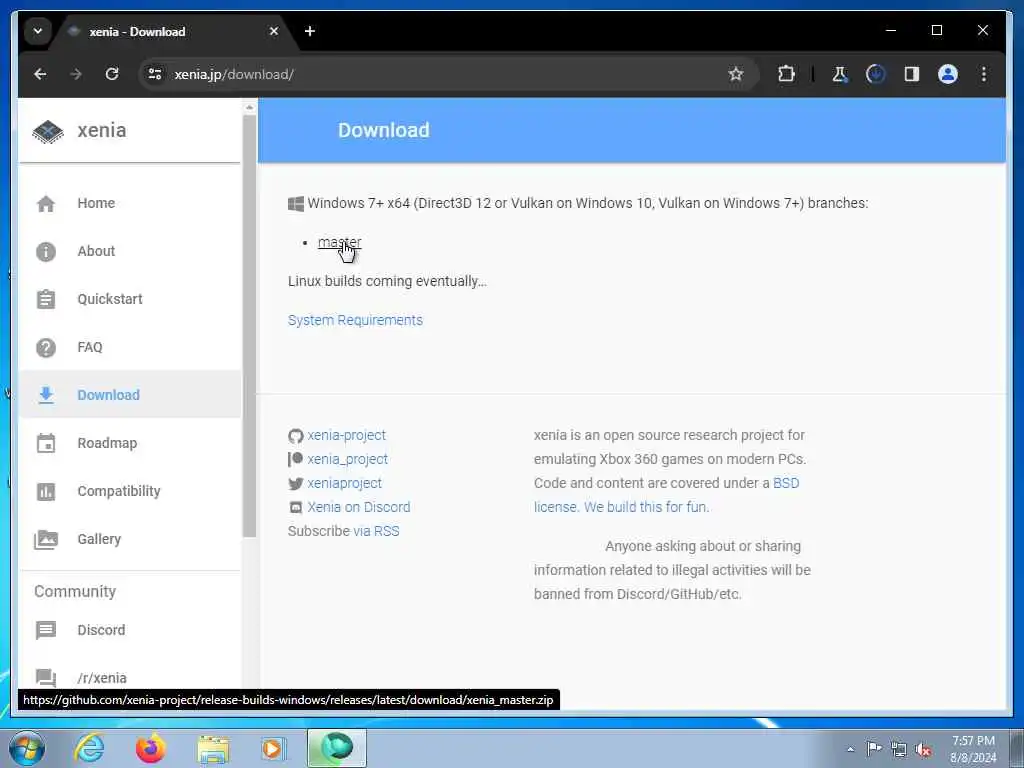Visit the xenia-project GitHub link
The image size is (1024, 768).
347,436
